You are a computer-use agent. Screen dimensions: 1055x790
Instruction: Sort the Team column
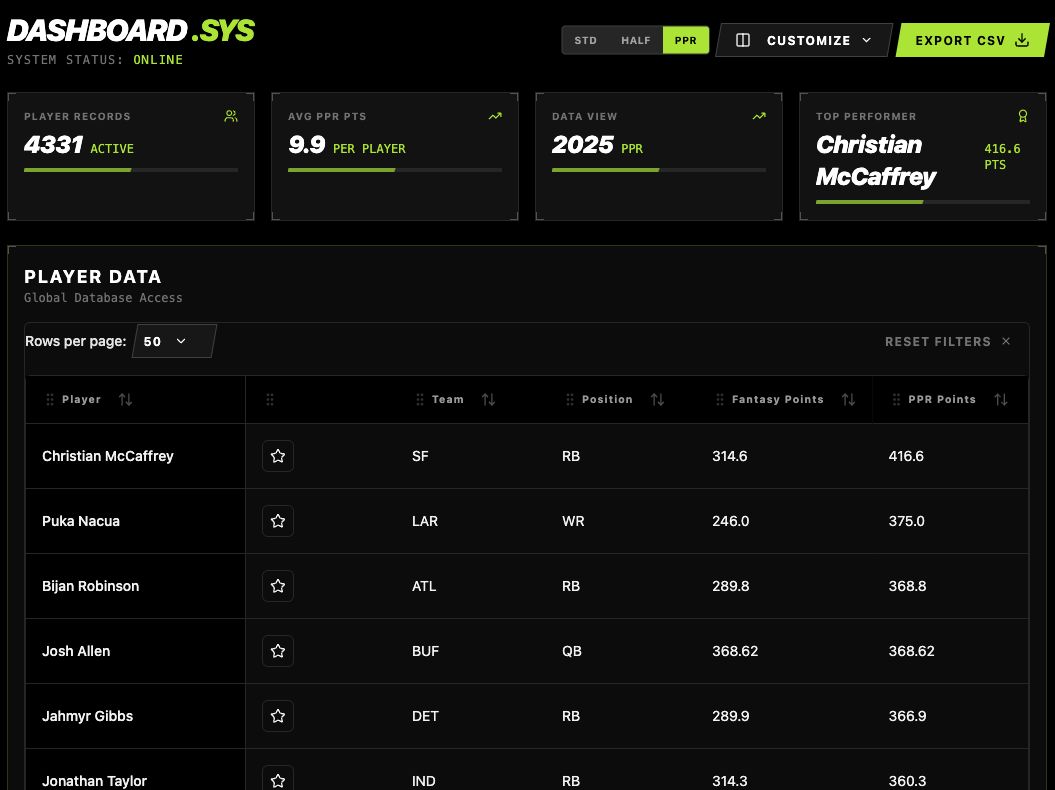[x=488, y=400]
